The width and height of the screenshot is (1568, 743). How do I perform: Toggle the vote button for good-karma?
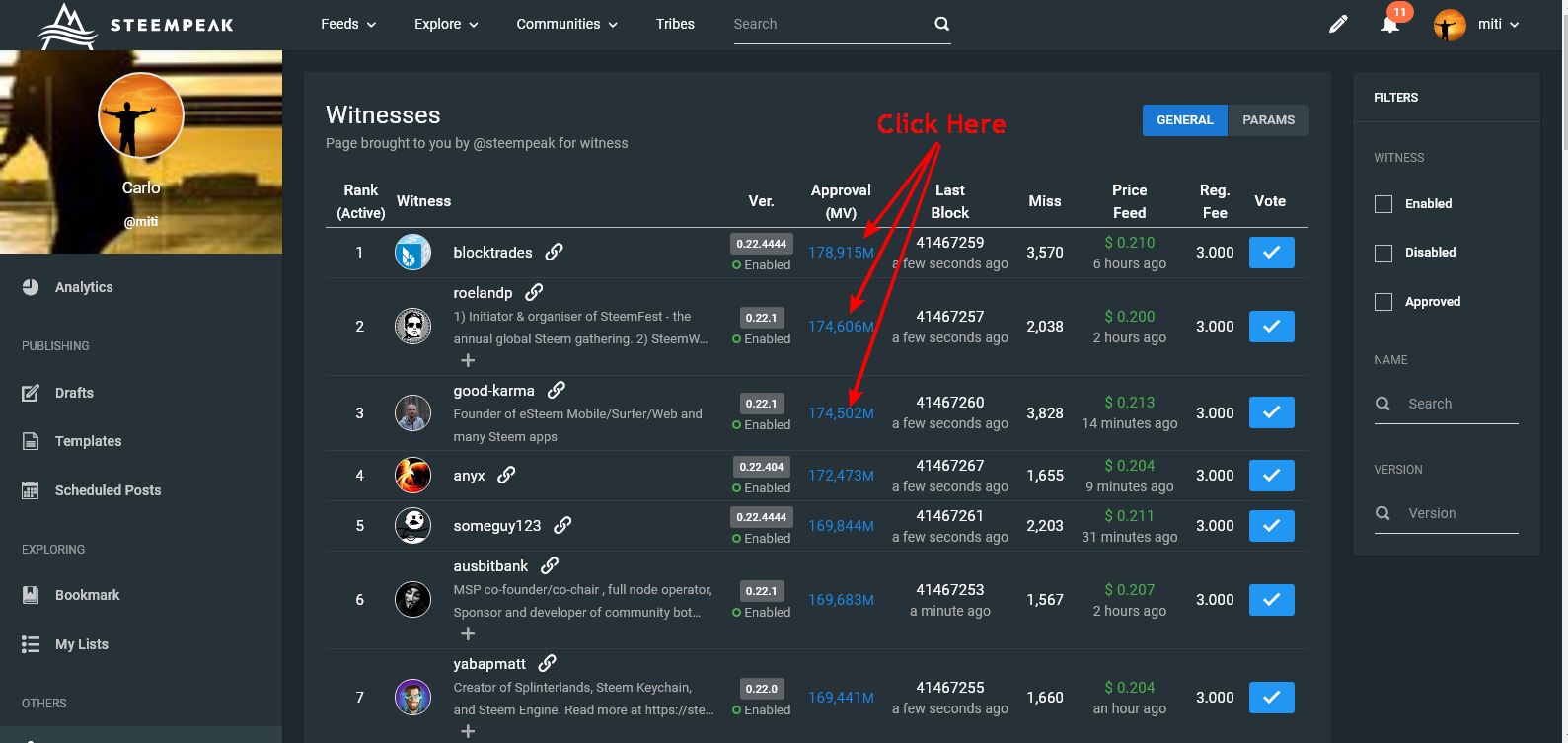(1271, 412)
